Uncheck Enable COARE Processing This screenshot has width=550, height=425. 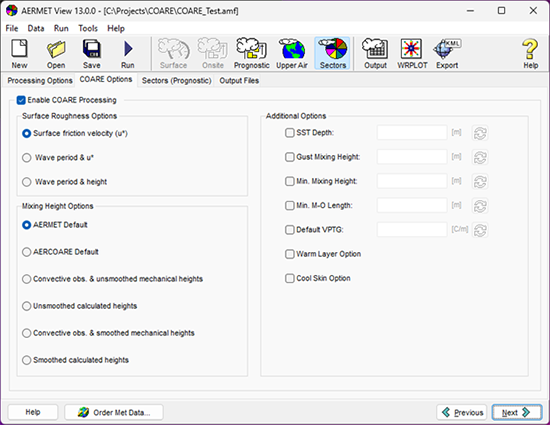click(21, 100)
